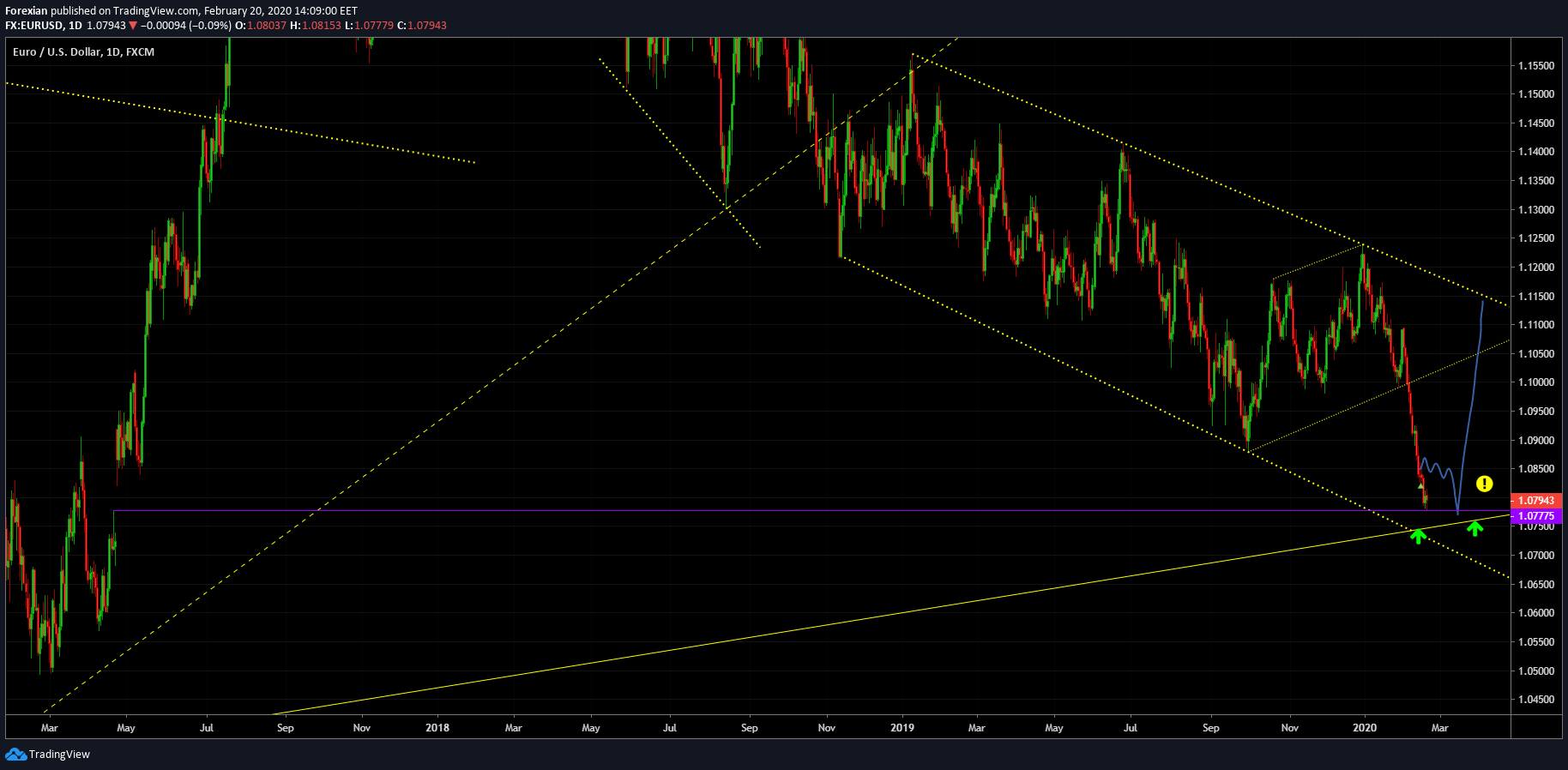This screenshot has width=1568, height=770.
Task: Click the TradingView cloud logo icon
Action: (x=15, y=754)
